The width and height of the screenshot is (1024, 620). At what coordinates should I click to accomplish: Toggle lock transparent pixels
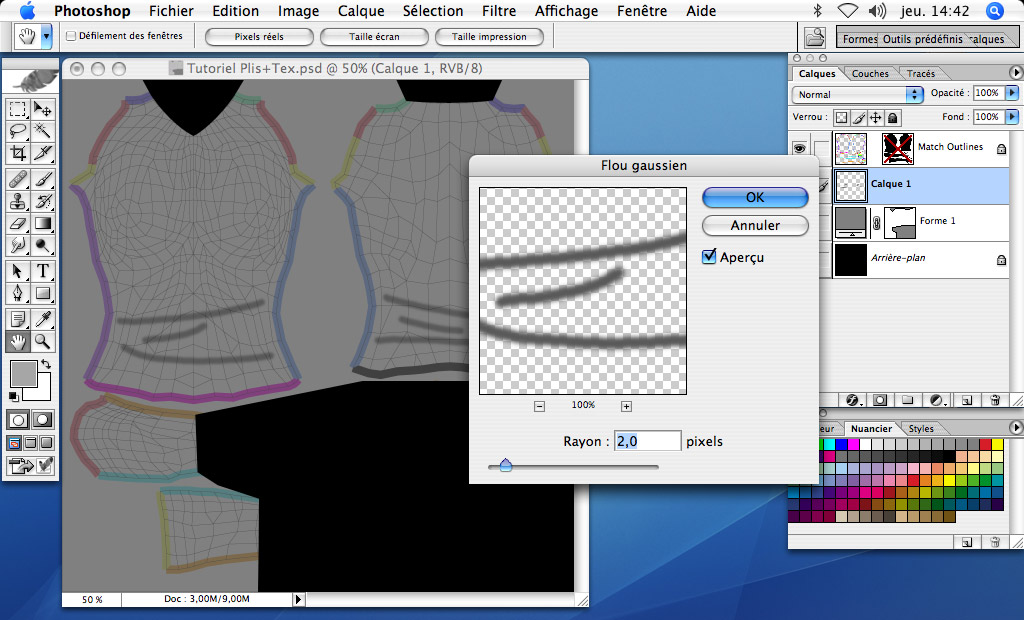coord(842,118)
